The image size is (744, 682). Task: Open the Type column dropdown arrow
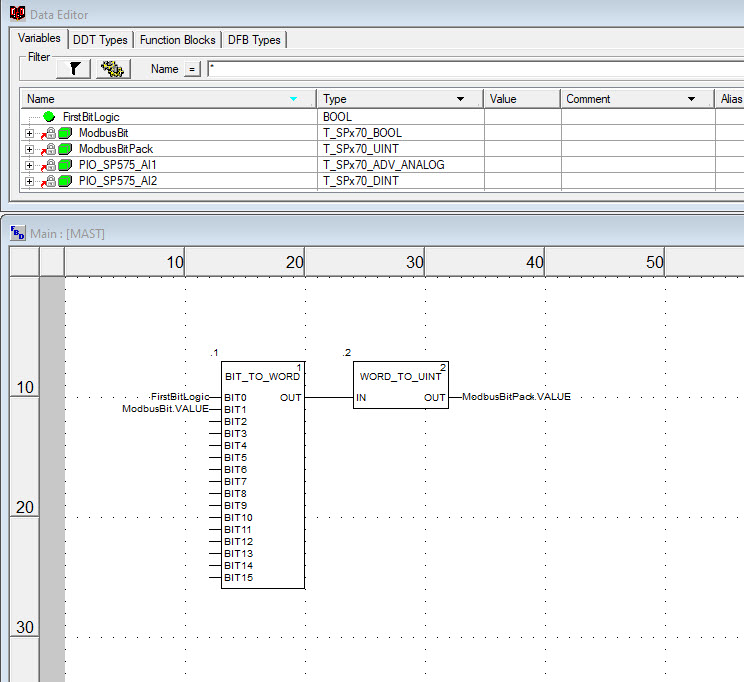tap(460, 99)
